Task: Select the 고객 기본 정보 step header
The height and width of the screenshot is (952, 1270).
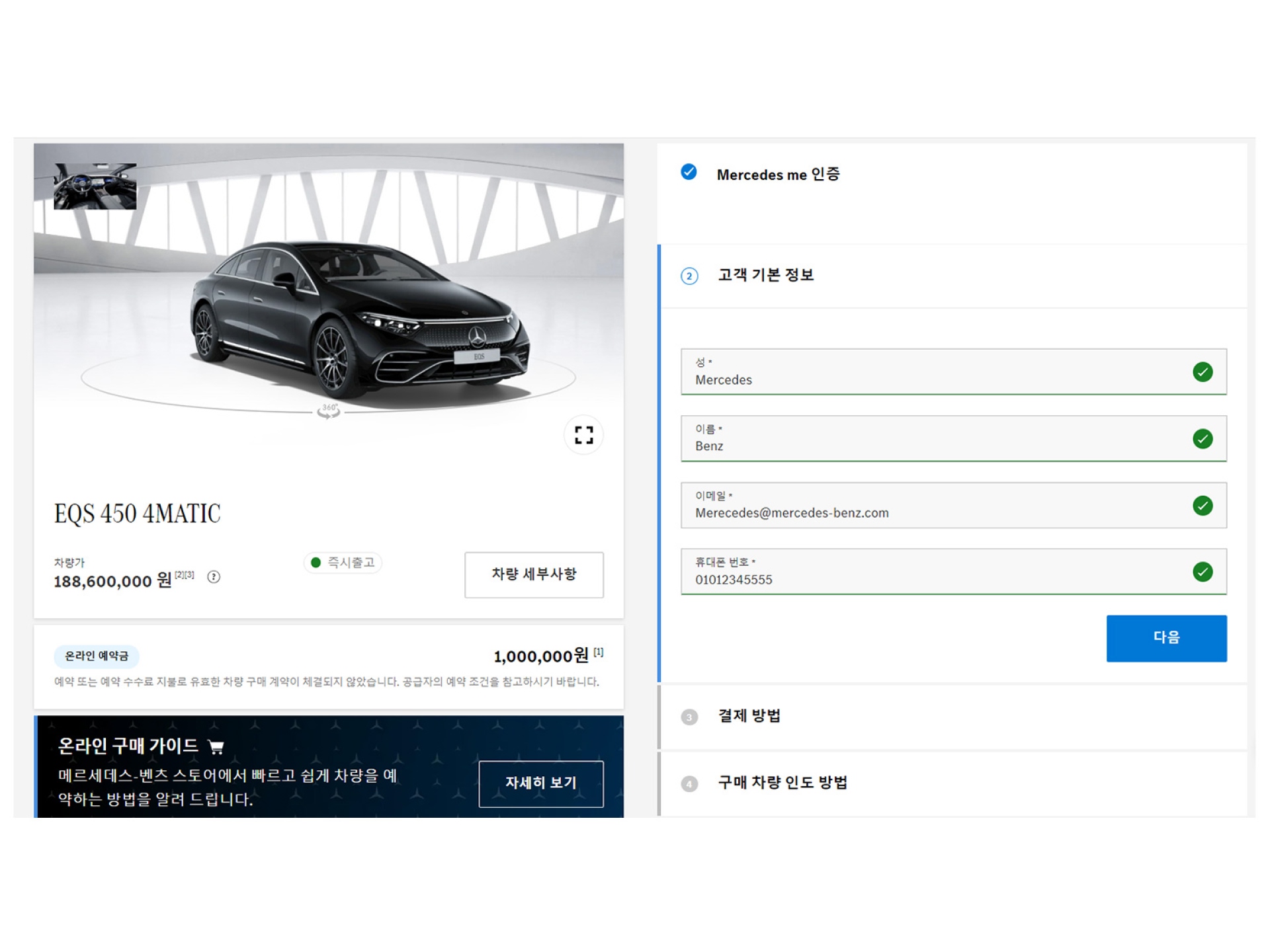Action: pos(765,276)
